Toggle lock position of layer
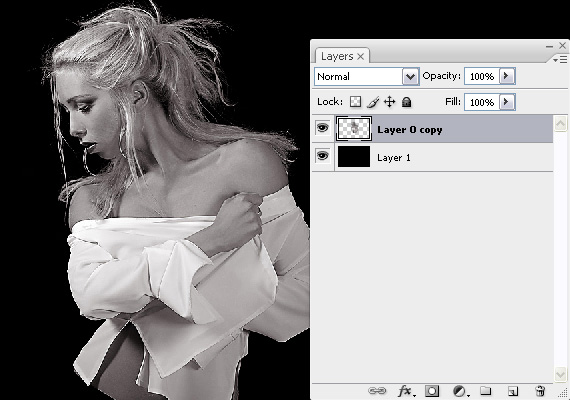 point(389,102)
